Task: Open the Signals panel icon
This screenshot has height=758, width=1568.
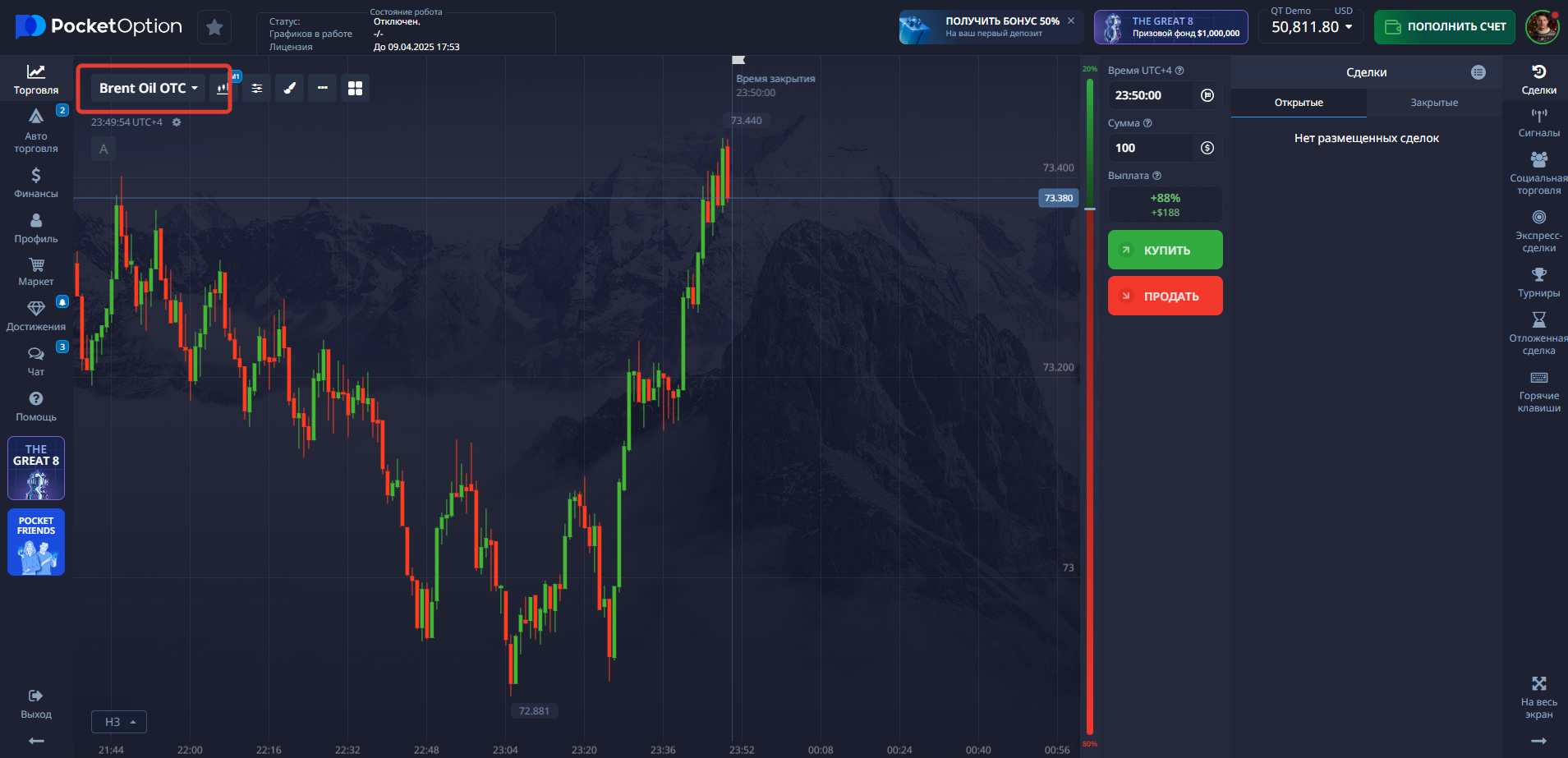Action: (1538, 122)
